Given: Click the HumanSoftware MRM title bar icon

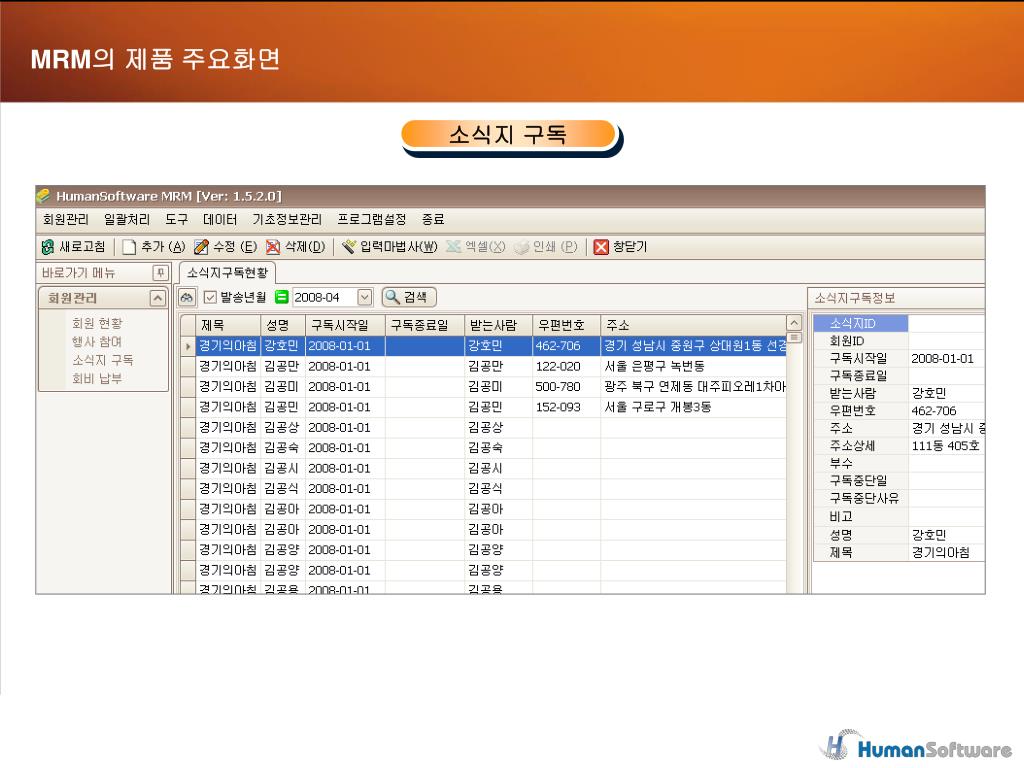Looking at the screenshot, I should click(x=44, y=195).
